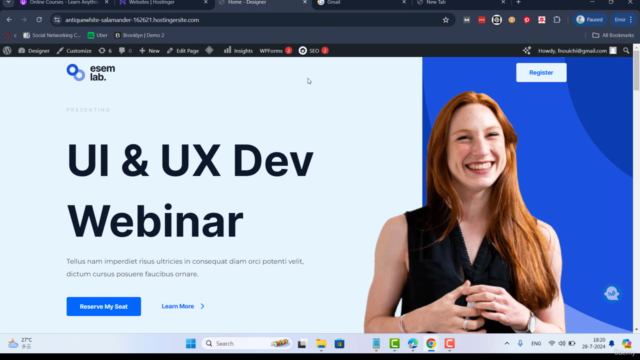Screen dimensions: 640x360
Task: Click the admin bar search magnifier icon
Action: 626,51
